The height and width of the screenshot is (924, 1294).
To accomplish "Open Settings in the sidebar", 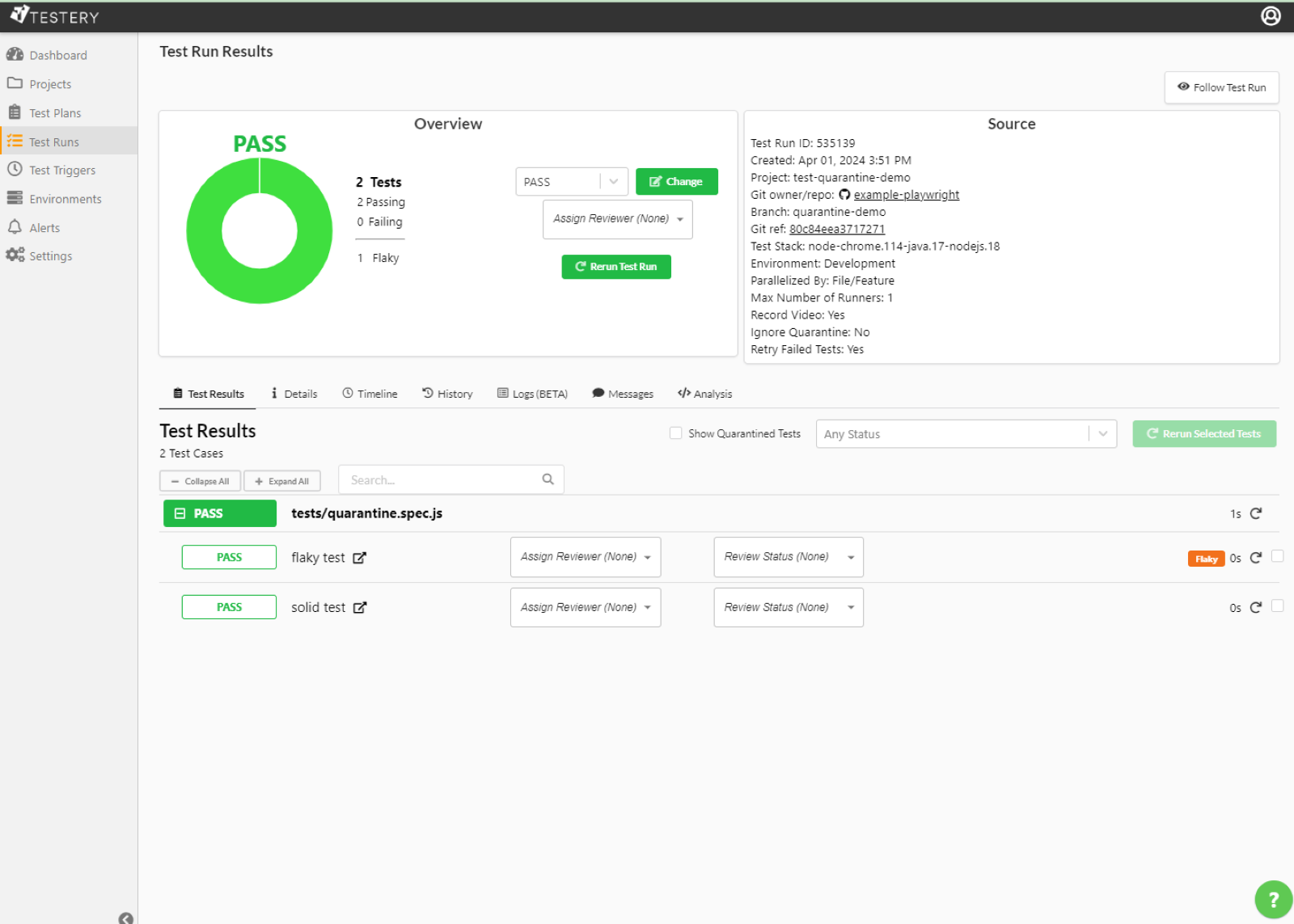I will click(x=50, y=255).
